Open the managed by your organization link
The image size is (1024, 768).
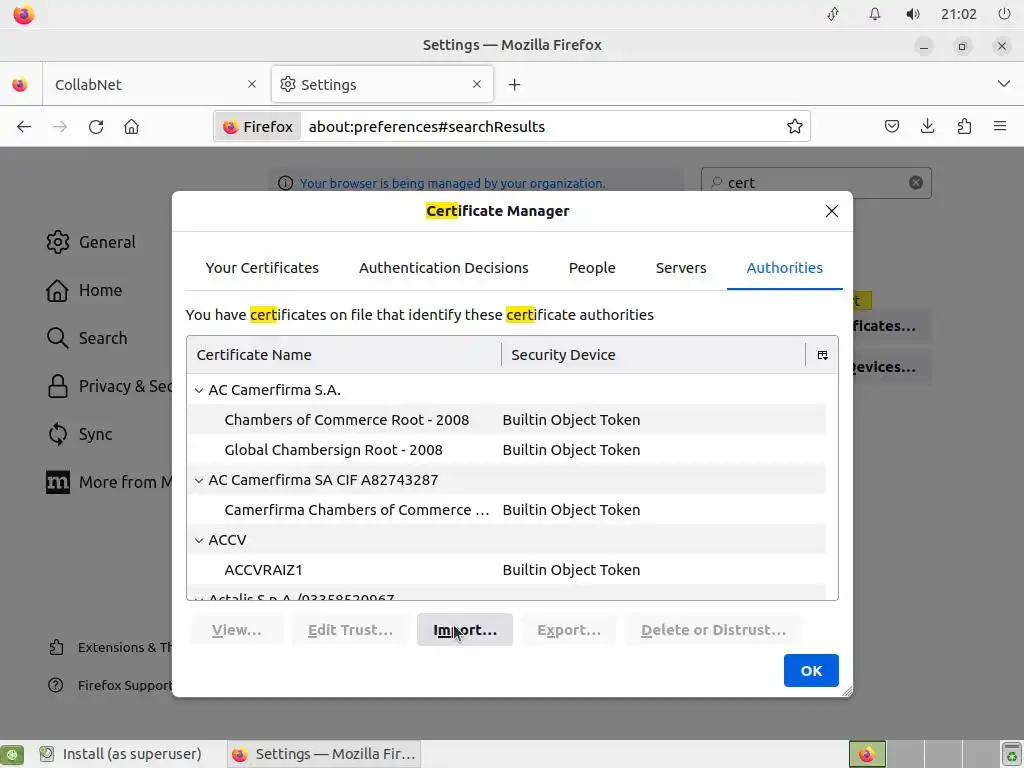[453, 184]
